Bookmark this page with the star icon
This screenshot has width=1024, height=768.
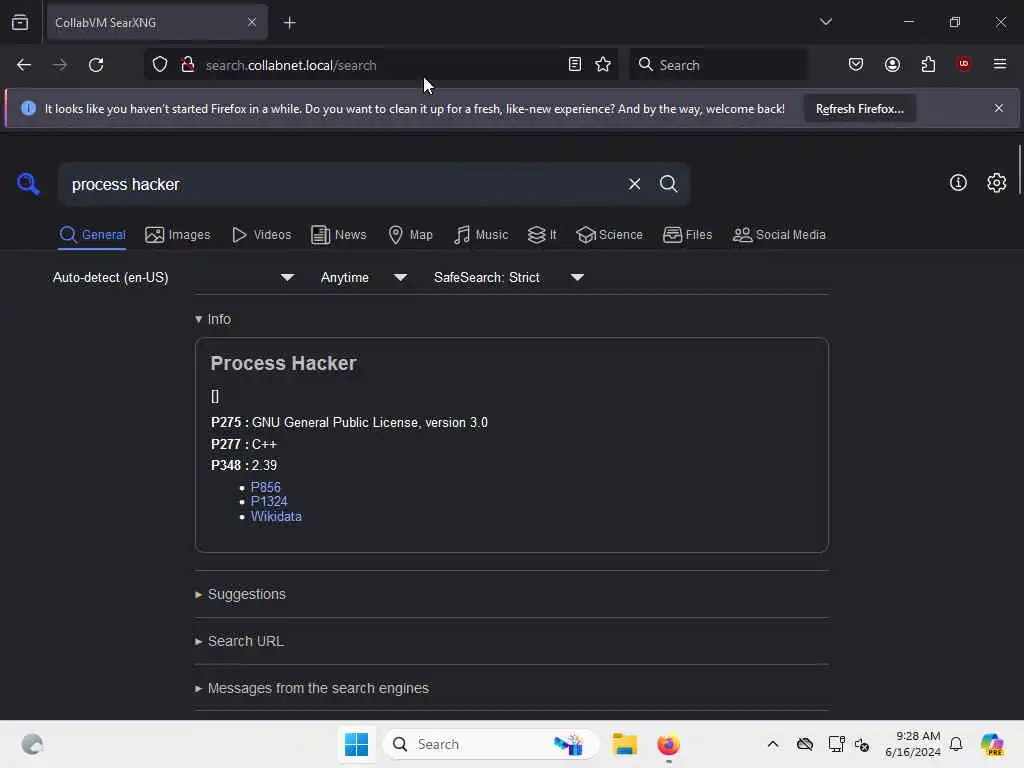pos(603,65)
